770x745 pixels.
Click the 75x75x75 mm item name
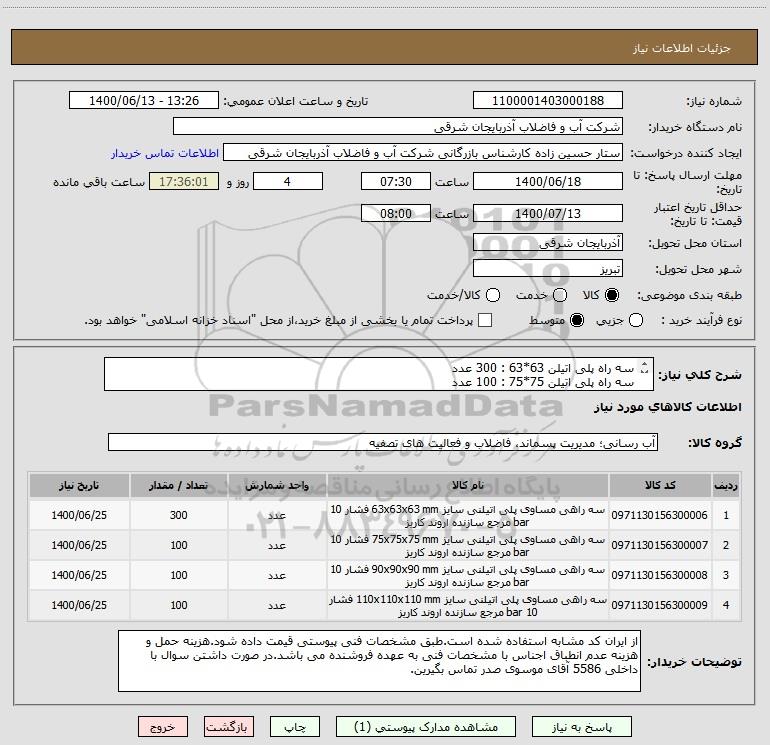tap(468, 546)
